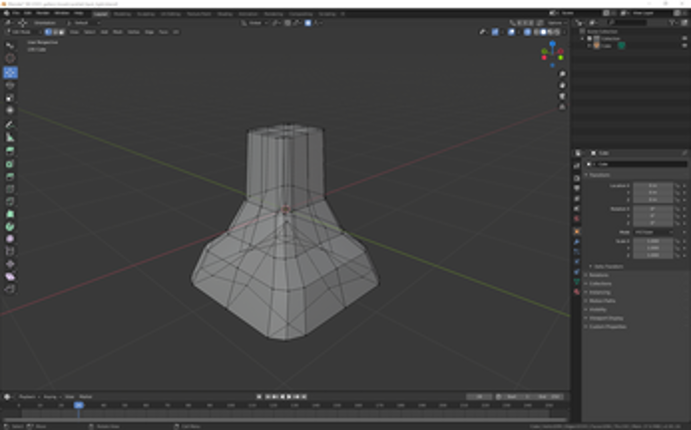Choose the Loop Cut tool
Image resolution: width=691 pixels, height=430 pixels.
click(x=10, y=189)
